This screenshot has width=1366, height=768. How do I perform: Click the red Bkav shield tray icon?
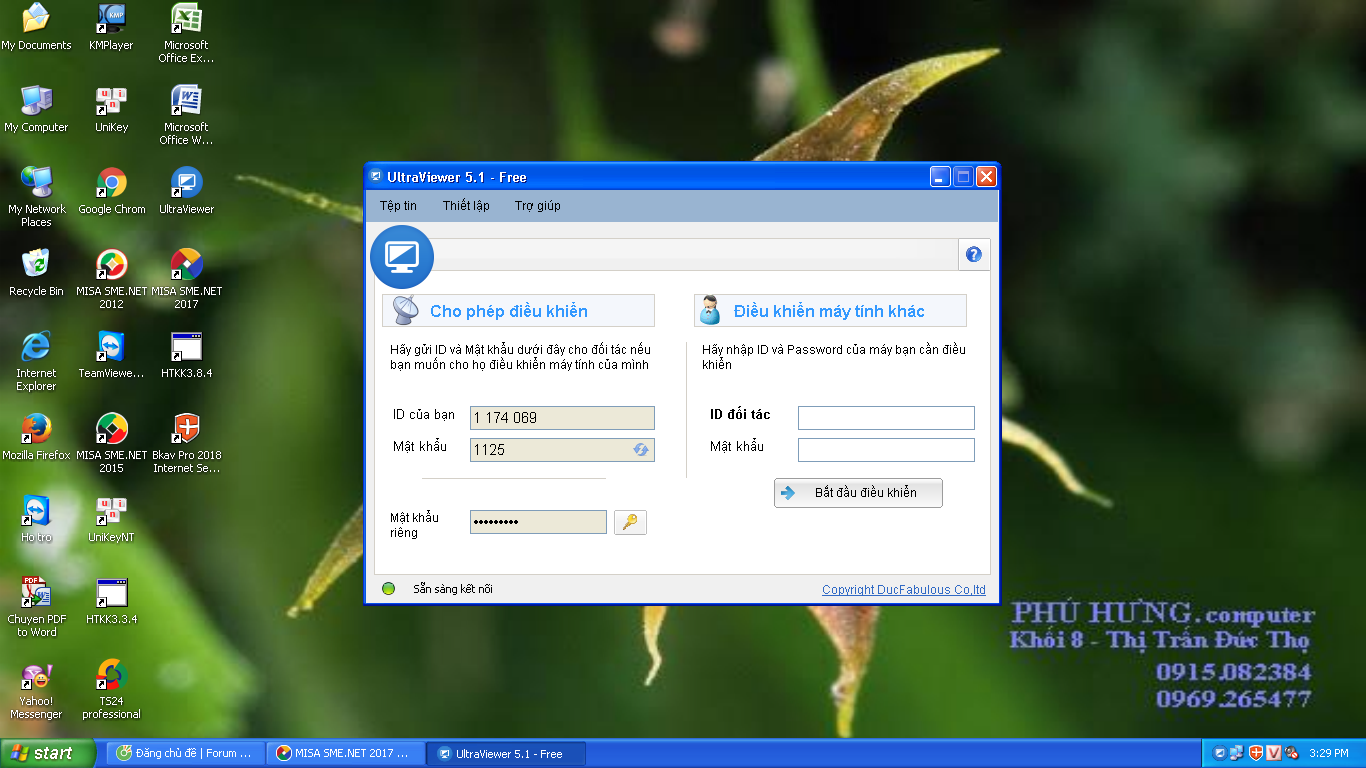pyautogui.click(x=1256, y=753)
